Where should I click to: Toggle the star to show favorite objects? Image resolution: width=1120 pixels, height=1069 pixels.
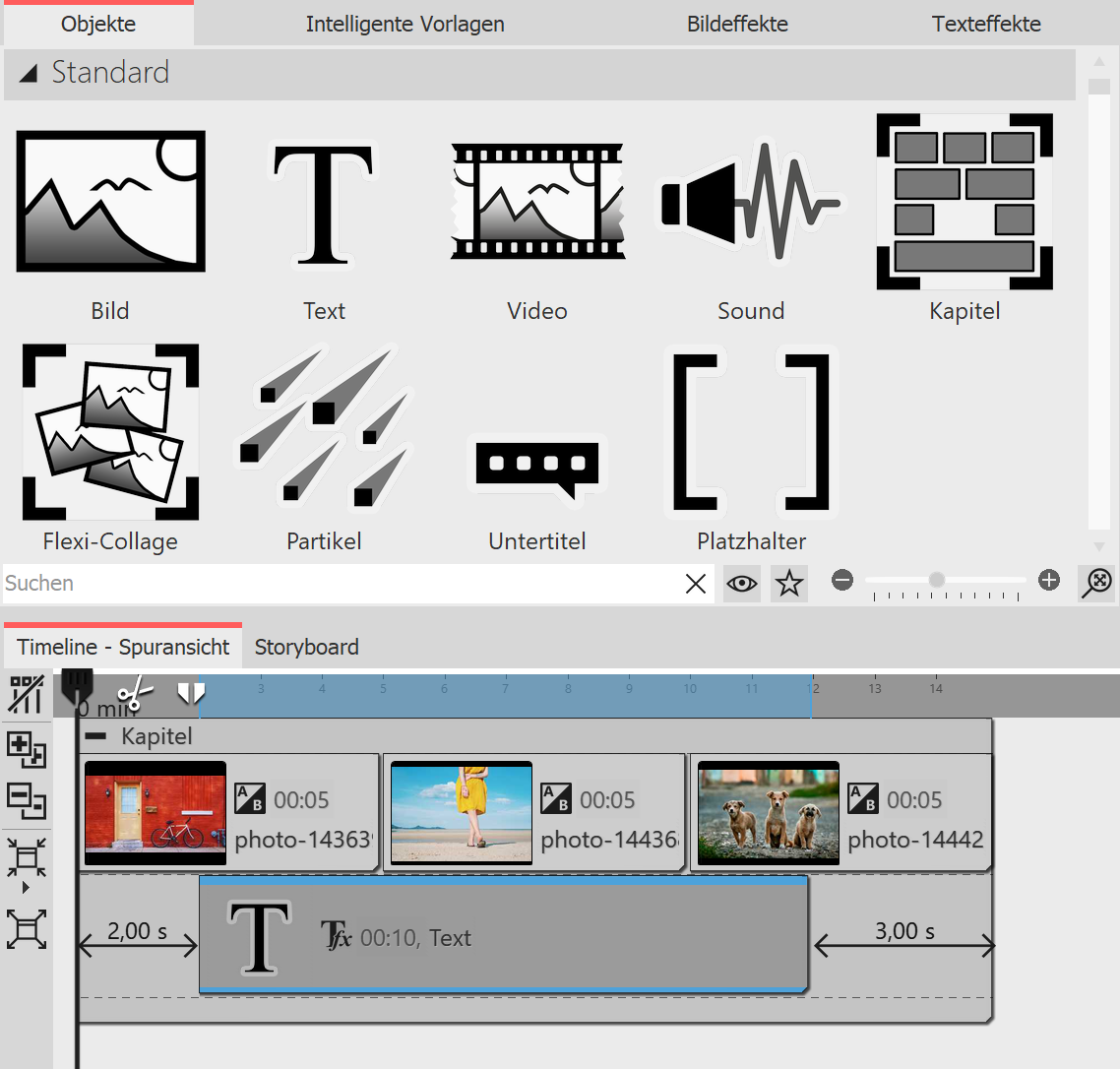pyautogui.click(x=788, y=583)
